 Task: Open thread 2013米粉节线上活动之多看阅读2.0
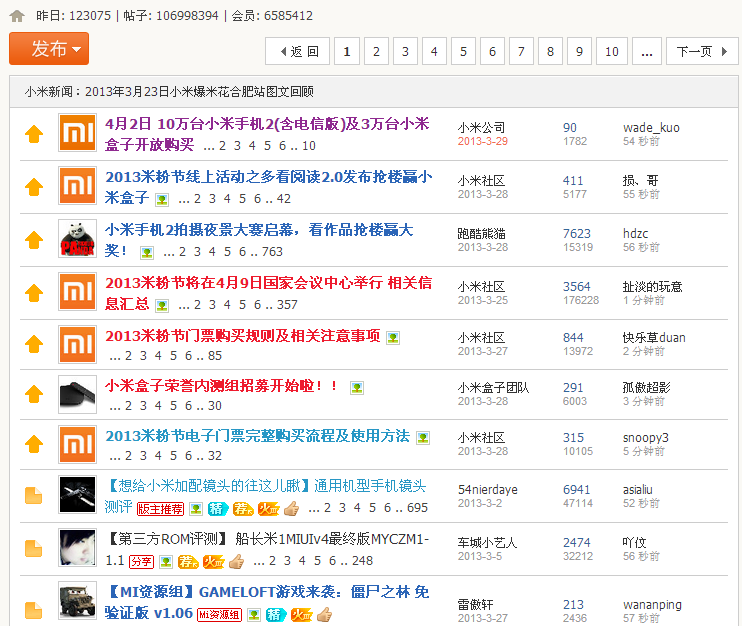(x=268, y=187)
